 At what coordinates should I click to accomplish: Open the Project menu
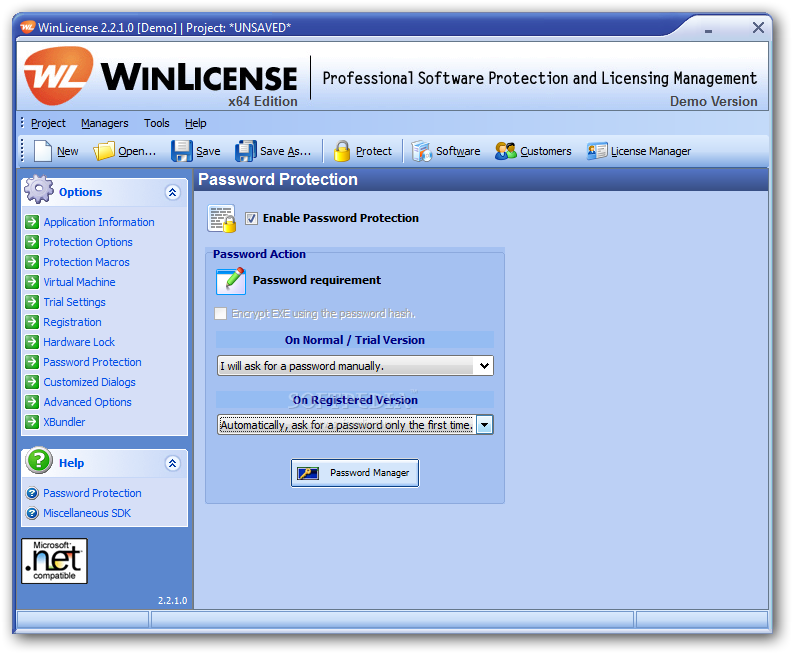click(x=48, y=123)
